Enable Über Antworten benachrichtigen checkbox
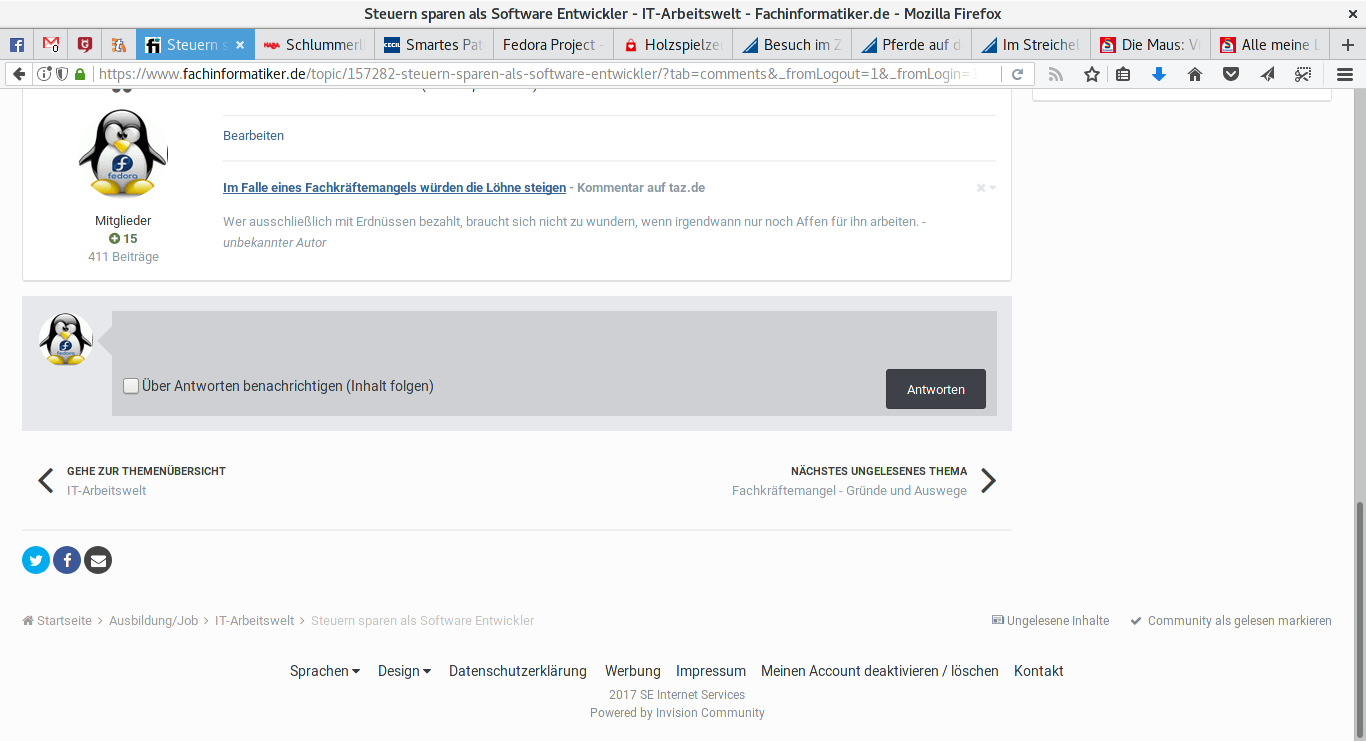 [131, 386]
